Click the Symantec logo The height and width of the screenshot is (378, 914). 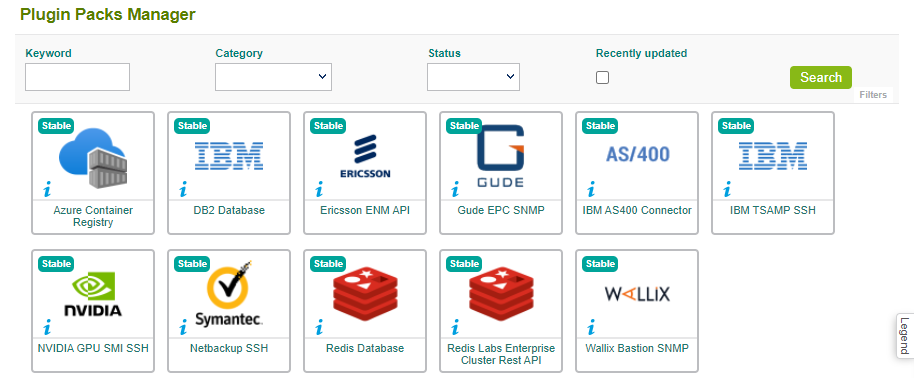click(229, 293)
